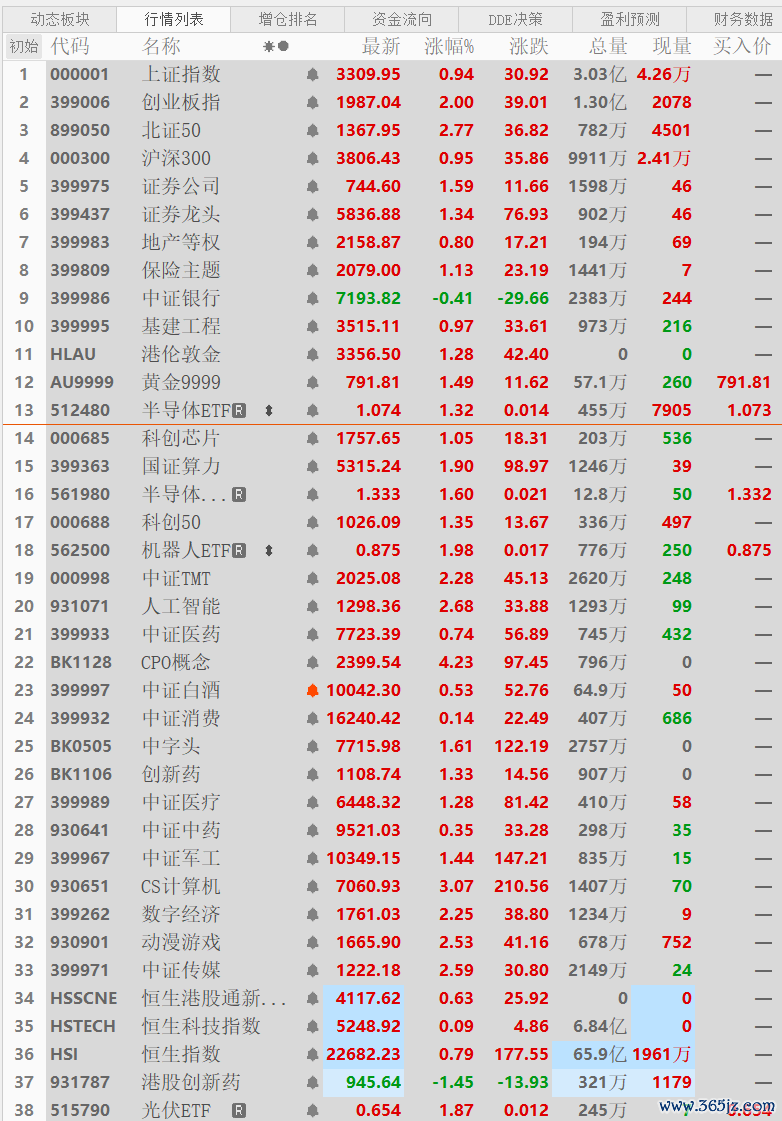Screen dimensions: 782x1121
Task: Select code HSSCNE in row 34
Action: 84,999
